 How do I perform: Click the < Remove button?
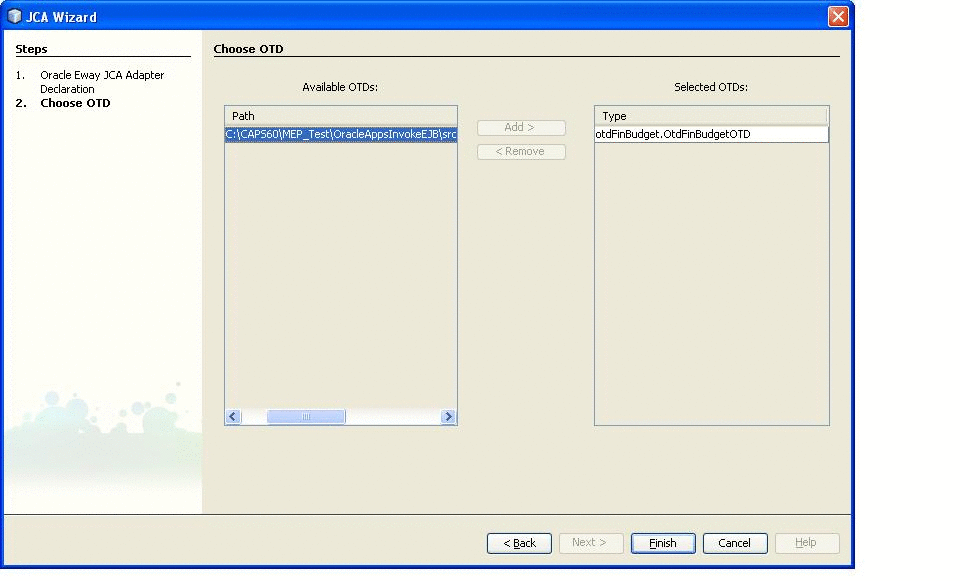point(521,151)
